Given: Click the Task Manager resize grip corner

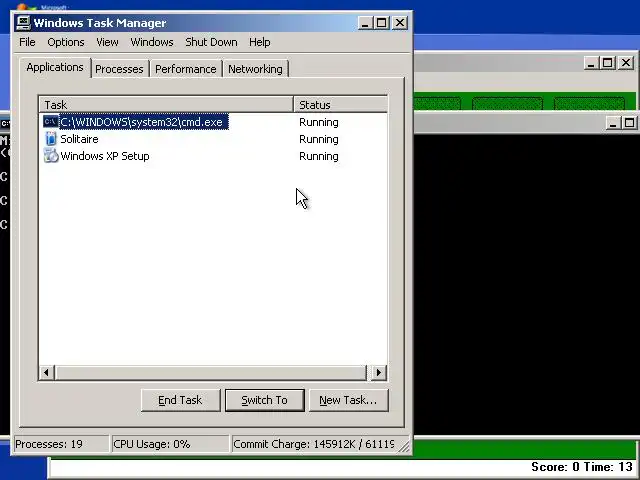Looking at the screenshot, I should click(404, 447).
